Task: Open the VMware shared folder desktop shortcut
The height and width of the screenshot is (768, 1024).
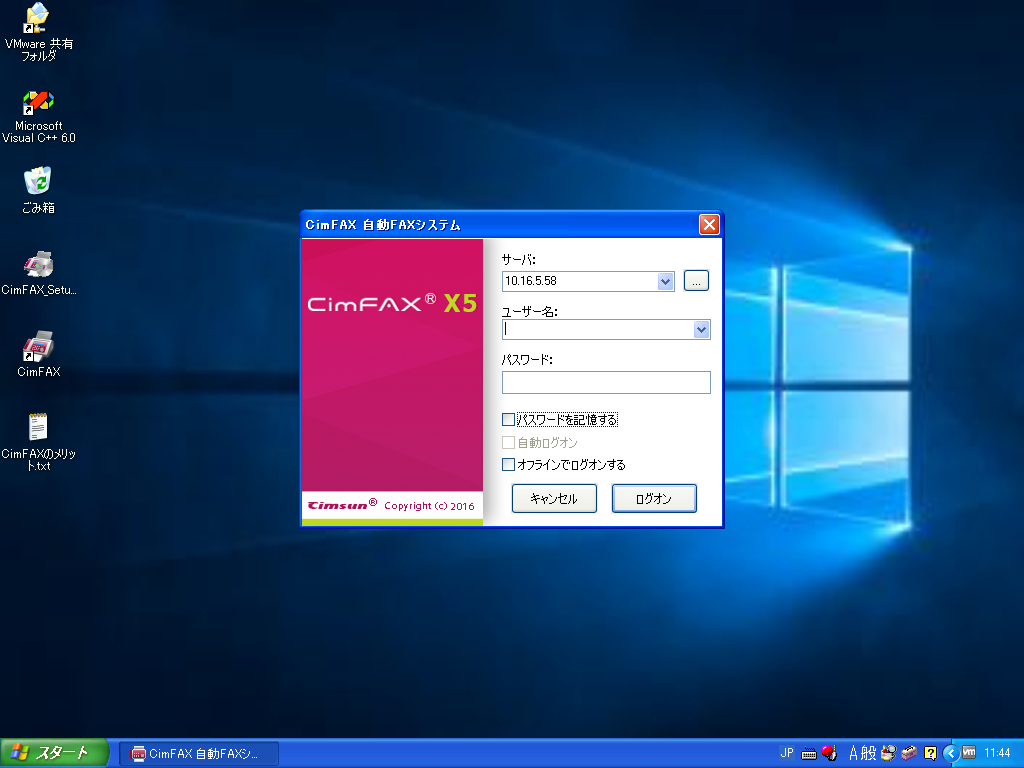Action: point(39,33)
